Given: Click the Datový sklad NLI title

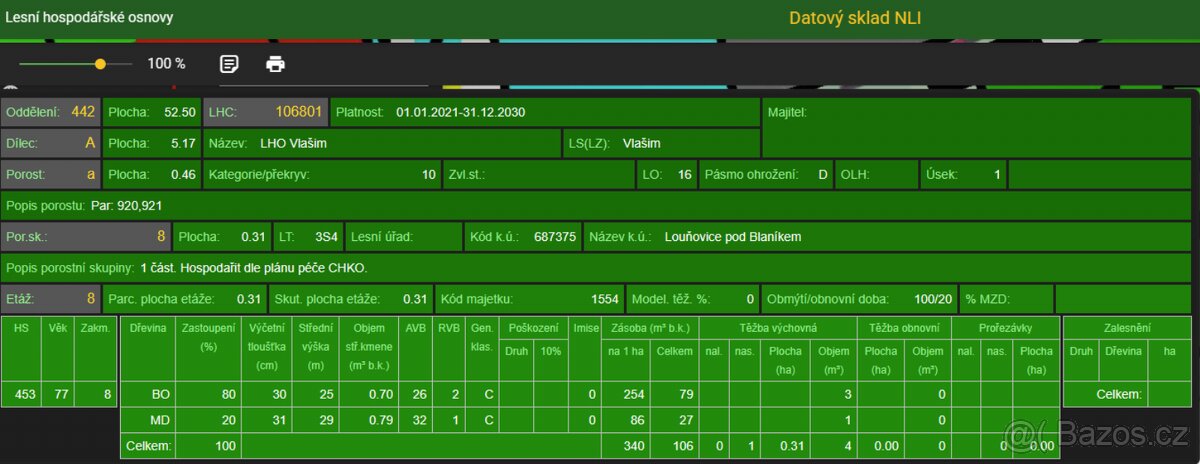Looking at the screenshot, I should tap(855, 18).
